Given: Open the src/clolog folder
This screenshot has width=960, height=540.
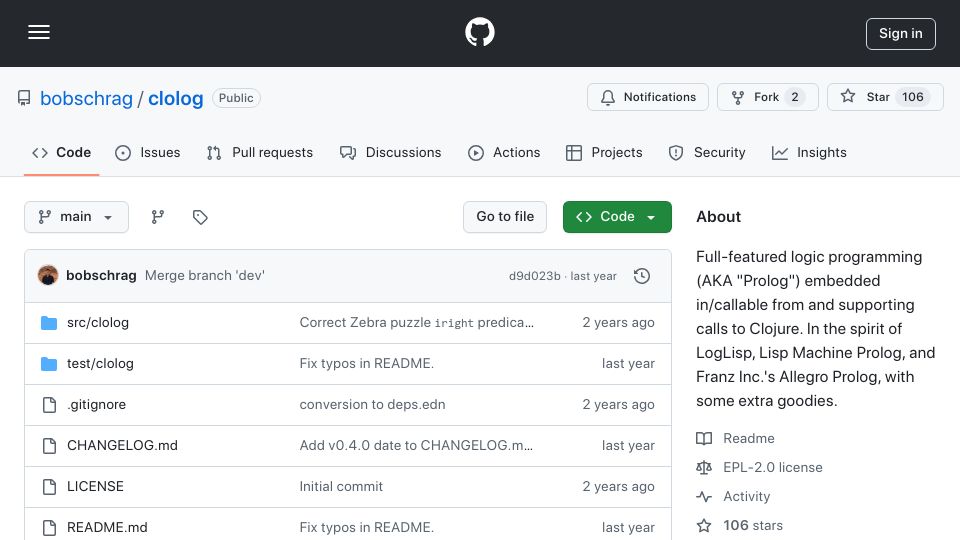Looking at the screenshot, I should click(x=98, y=323).
